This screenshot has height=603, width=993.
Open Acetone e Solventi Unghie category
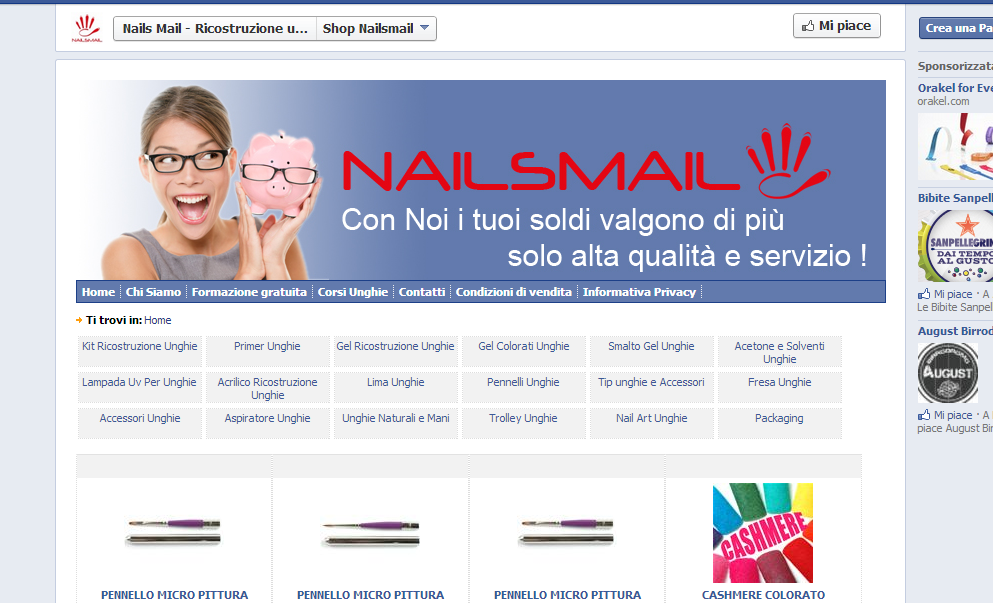pyautogui.click(x=780, y=353)
